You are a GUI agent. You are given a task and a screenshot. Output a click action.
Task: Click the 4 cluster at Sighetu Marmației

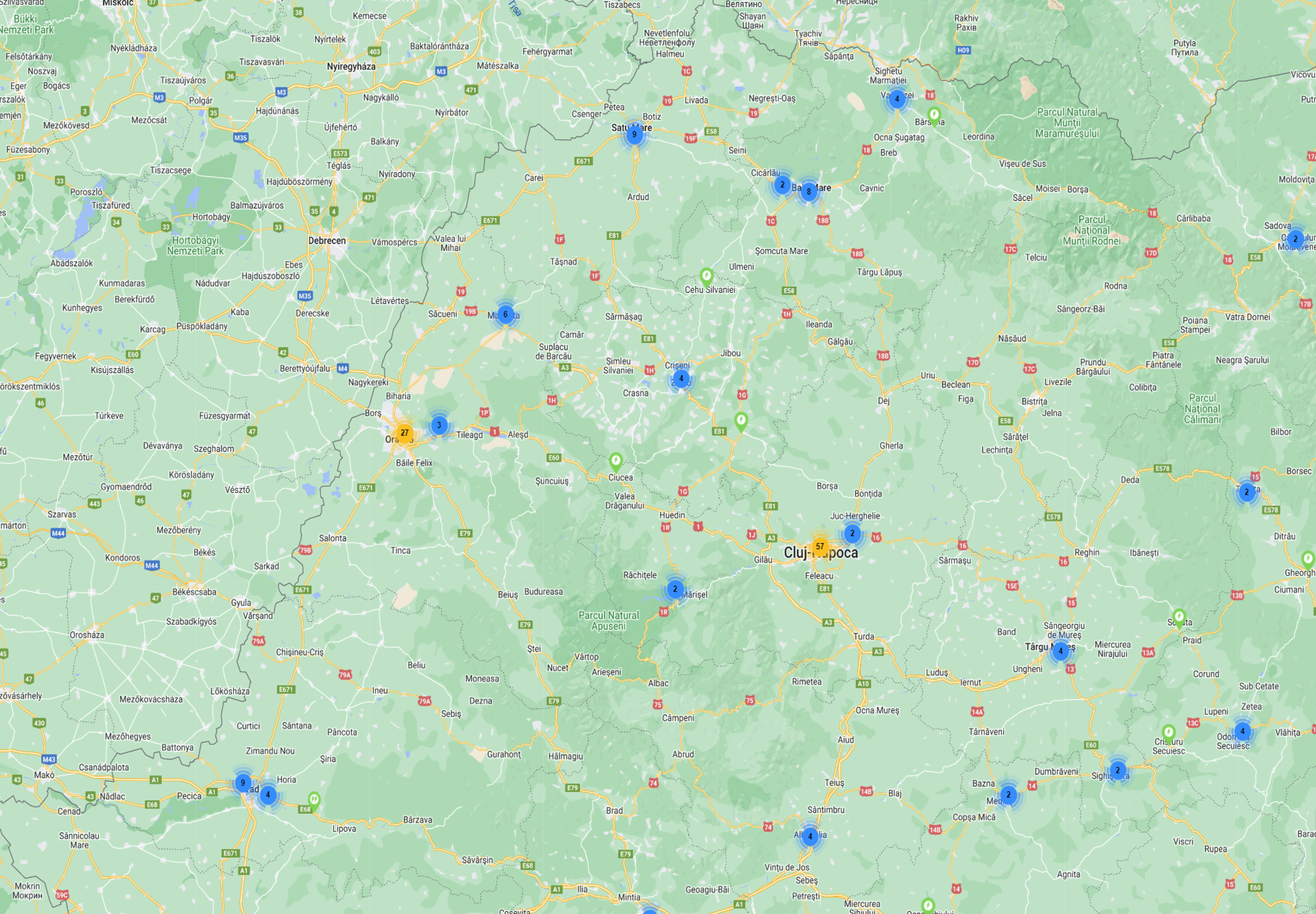click(x=896, y=99)
